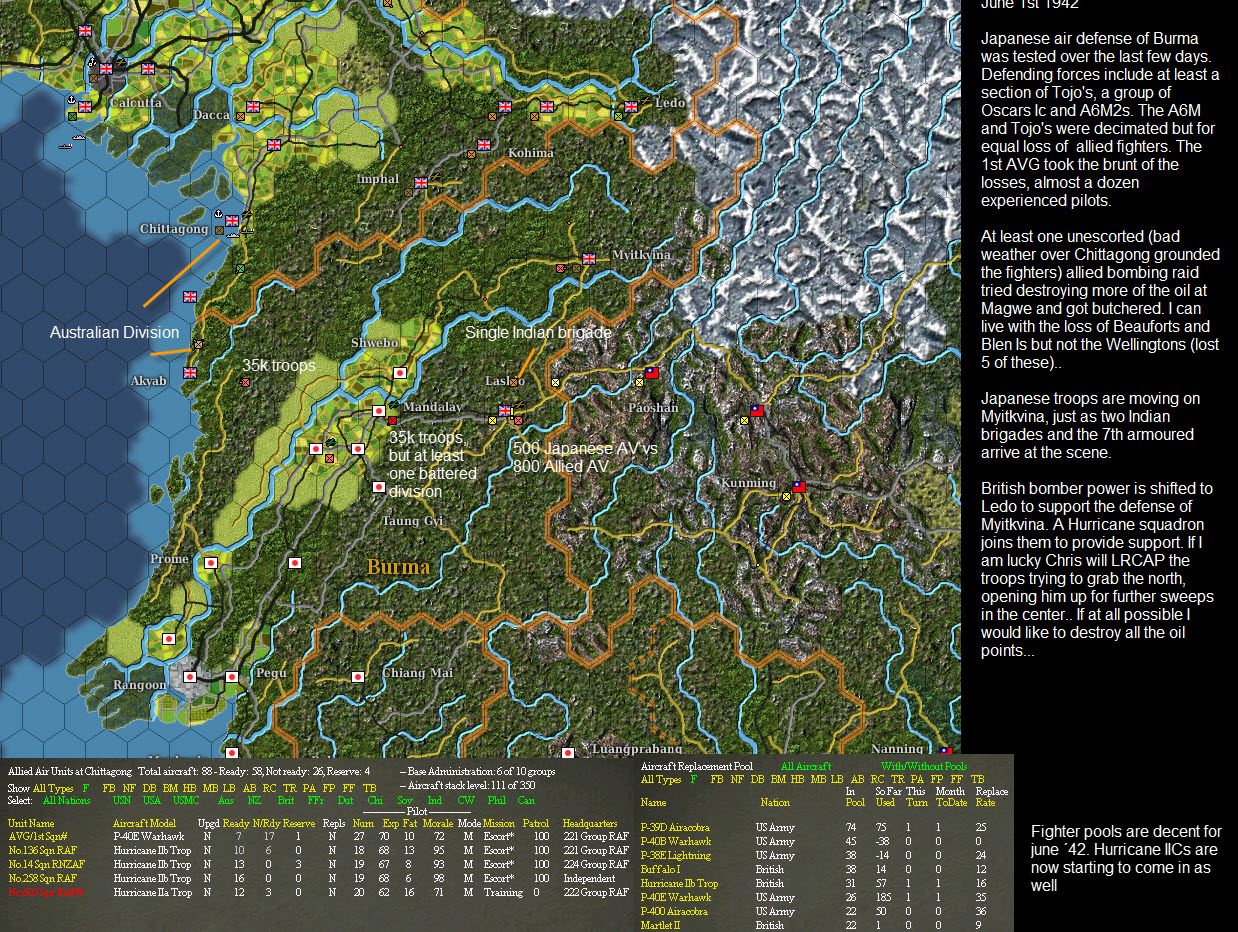Select the British flag base at Ledo
The height and width of the screenshot is (932, 1238).
coord(631,107)
